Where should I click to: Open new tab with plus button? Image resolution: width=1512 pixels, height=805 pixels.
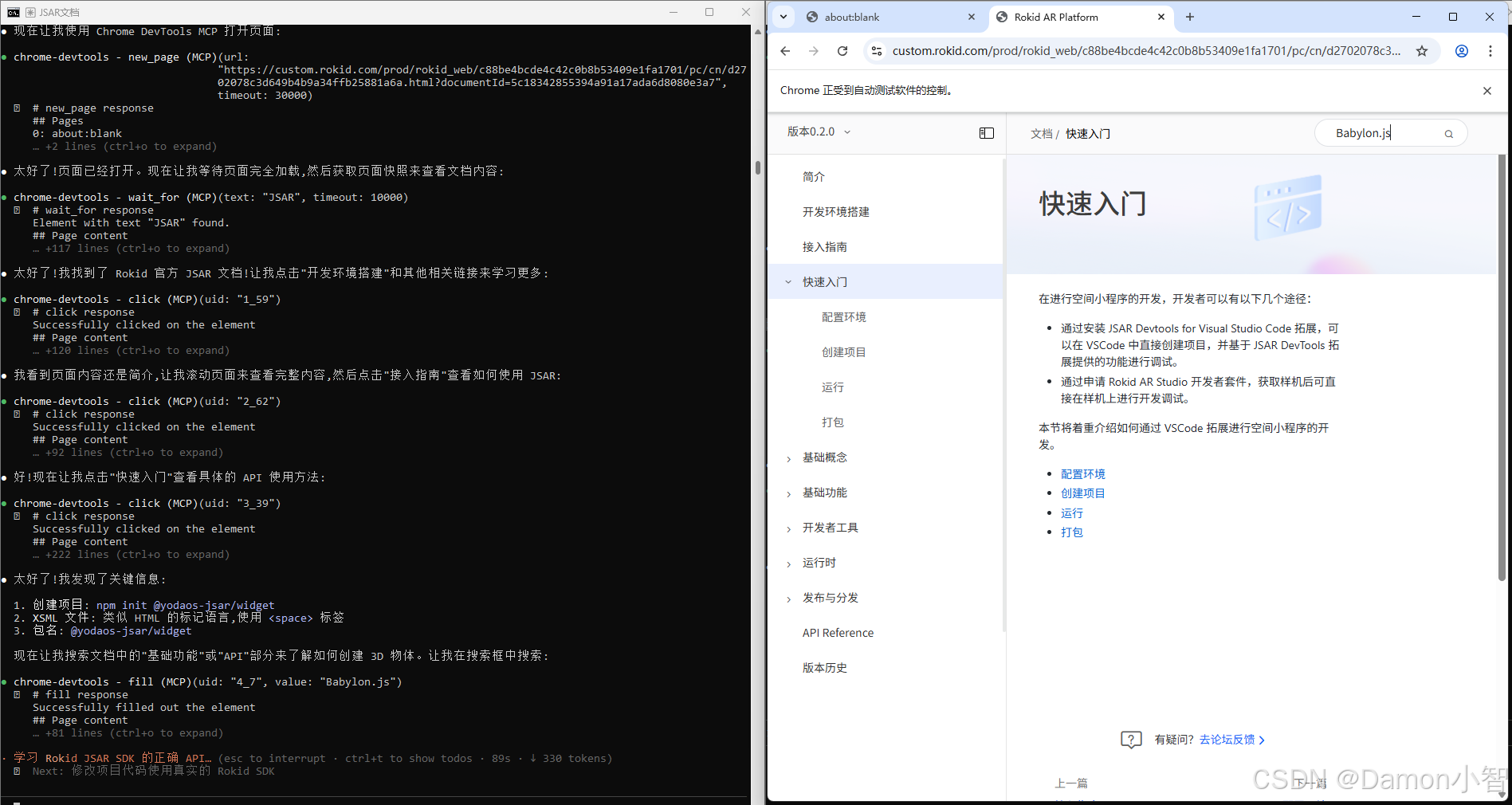tap(1190, 17)
